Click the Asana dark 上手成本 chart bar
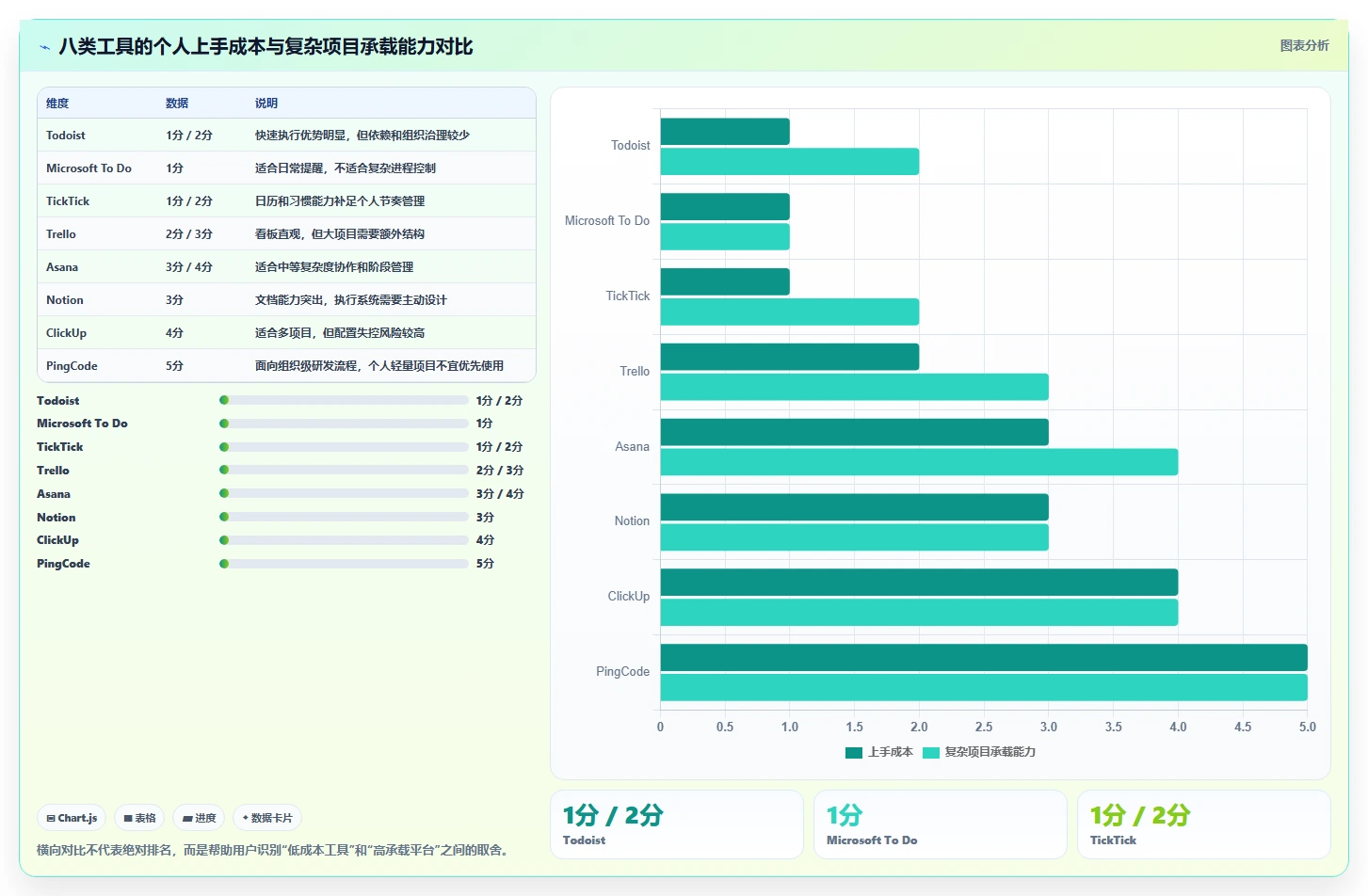This screenshot has width=1368, height=896. click(855, 432)
